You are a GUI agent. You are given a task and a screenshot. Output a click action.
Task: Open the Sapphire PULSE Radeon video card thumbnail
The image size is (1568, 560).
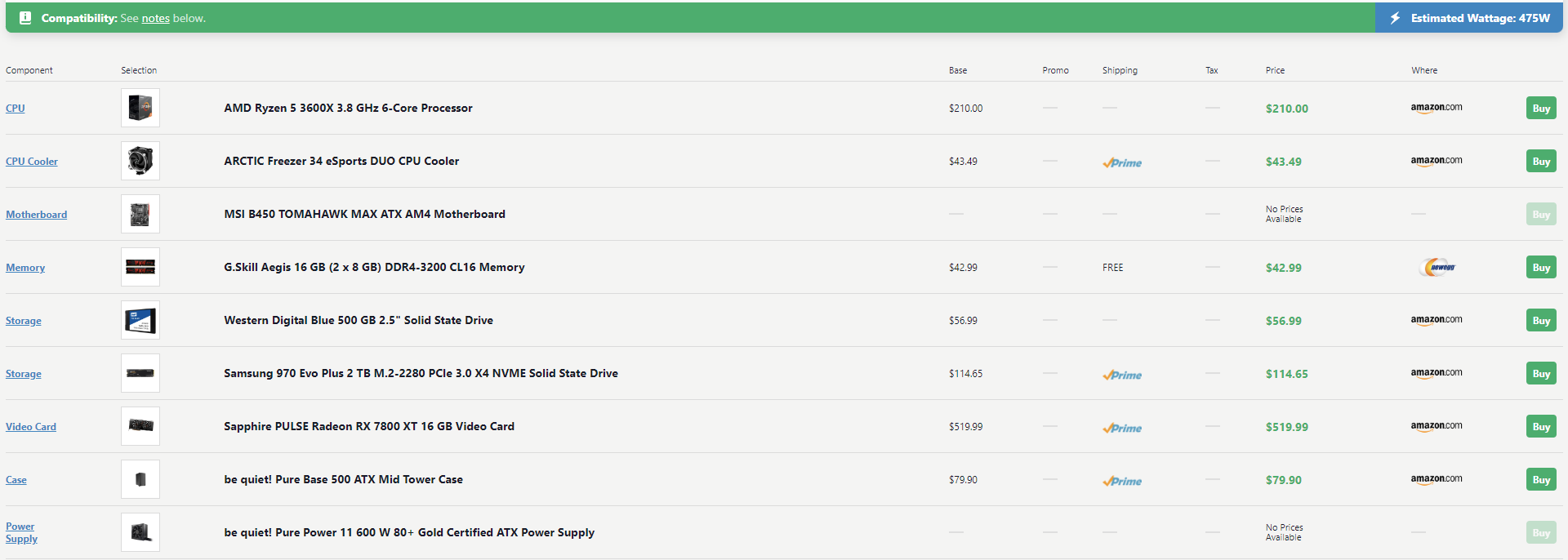point(140,426)
